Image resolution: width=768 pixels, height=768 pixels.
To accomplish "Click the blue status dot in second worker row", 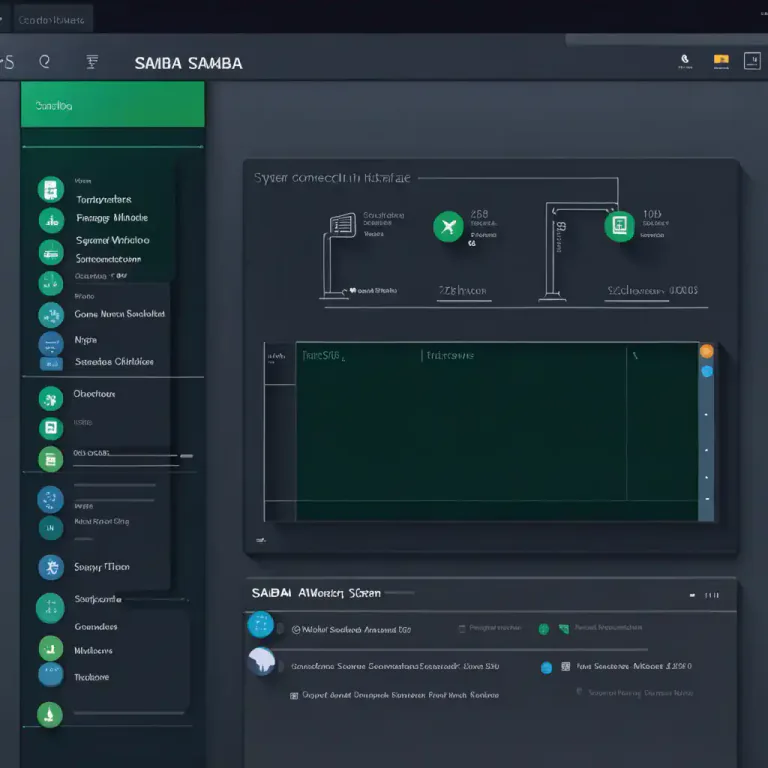I will [x=546, y=667].
